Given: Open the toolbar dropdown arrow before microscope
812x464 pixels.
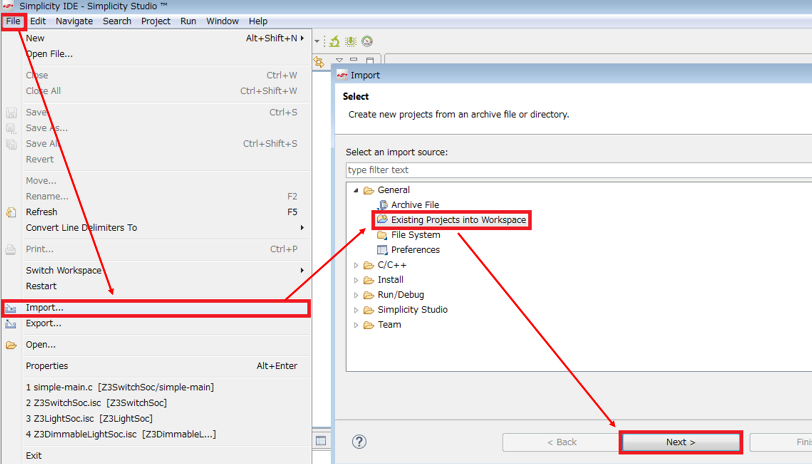Looking at the screenshot, I should pos(317,41).
